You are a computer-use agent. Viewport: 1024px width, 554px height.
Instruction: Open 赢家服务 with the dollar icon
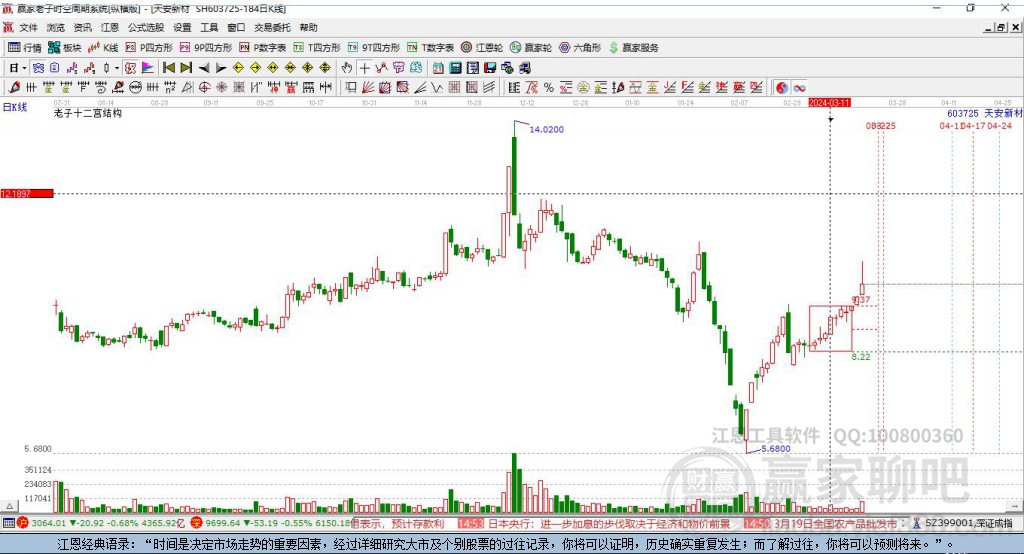633,48
